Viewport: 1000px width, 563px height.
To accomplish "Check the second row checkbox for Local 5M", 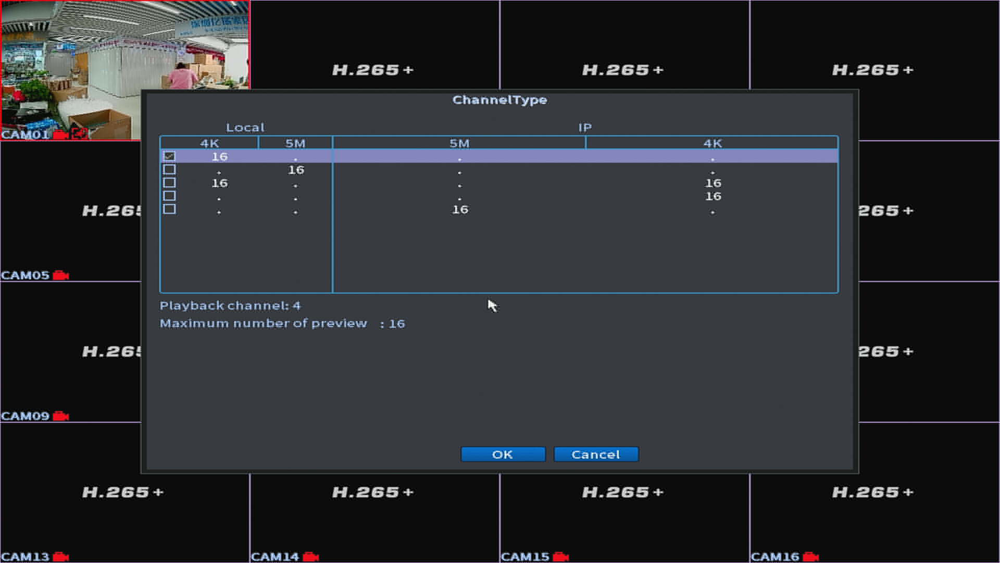I will point(169,170).
